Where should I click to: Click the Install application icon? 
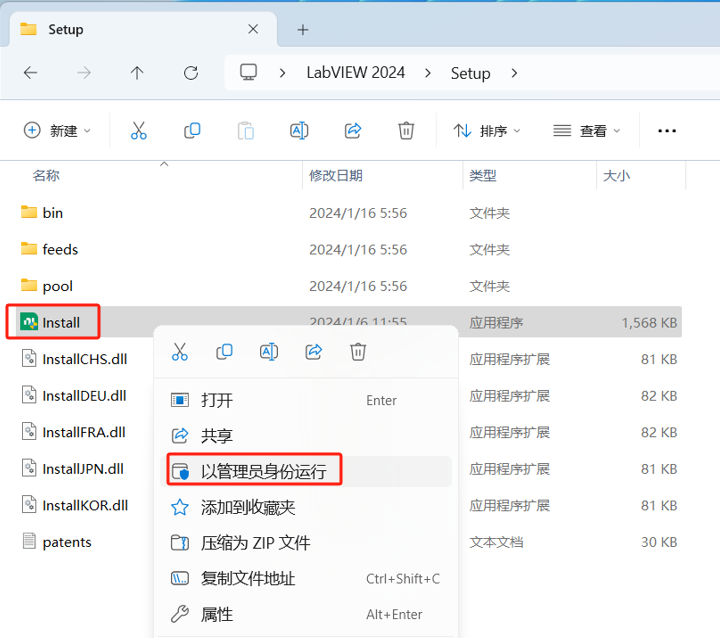click(x=29, y=322)
